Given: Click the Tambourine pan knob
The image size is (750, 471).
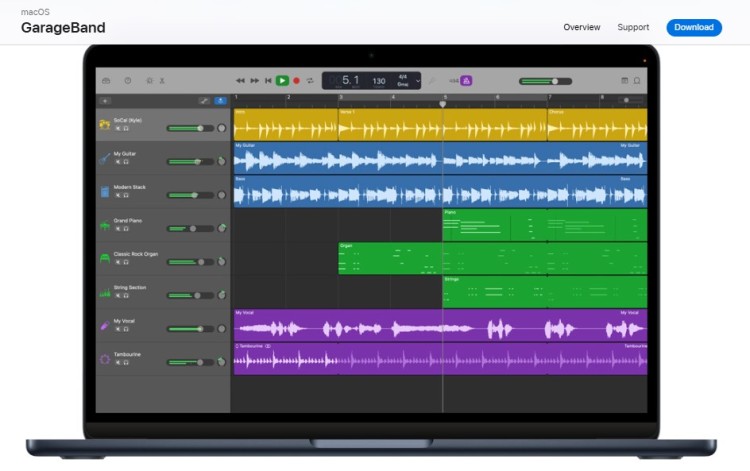Looking at the screenshot, I should (x=221, y=362).
